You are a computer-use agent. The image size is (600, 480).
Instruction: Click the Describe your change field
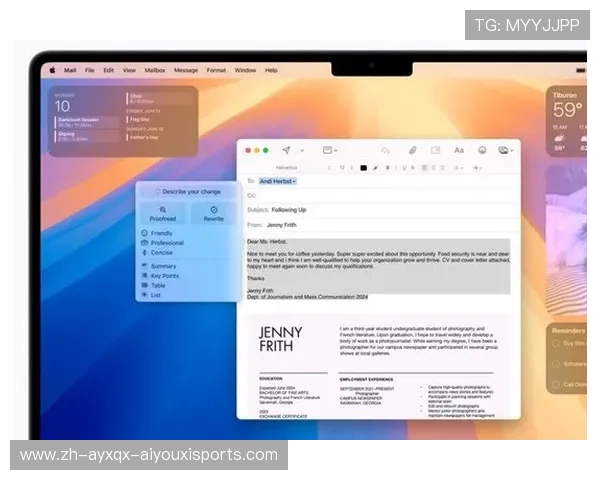(188, 191)
